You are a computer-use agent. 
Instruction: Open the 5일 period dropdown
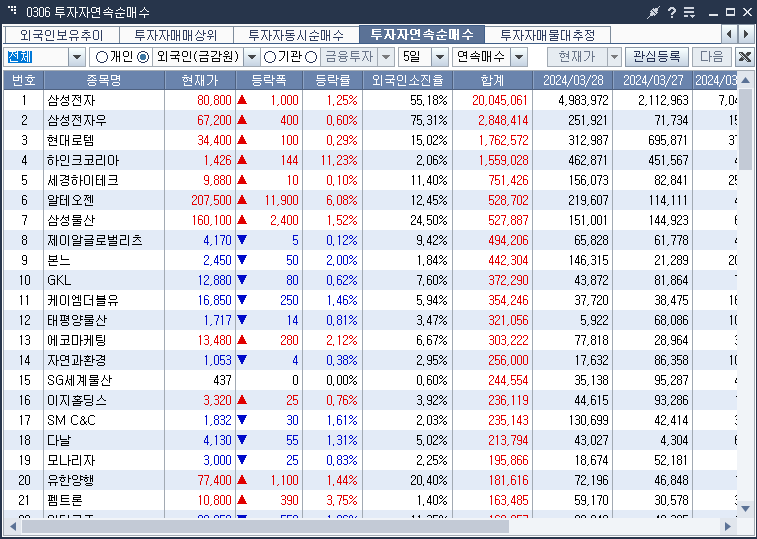pyautogui.click(x=439, y=57)
